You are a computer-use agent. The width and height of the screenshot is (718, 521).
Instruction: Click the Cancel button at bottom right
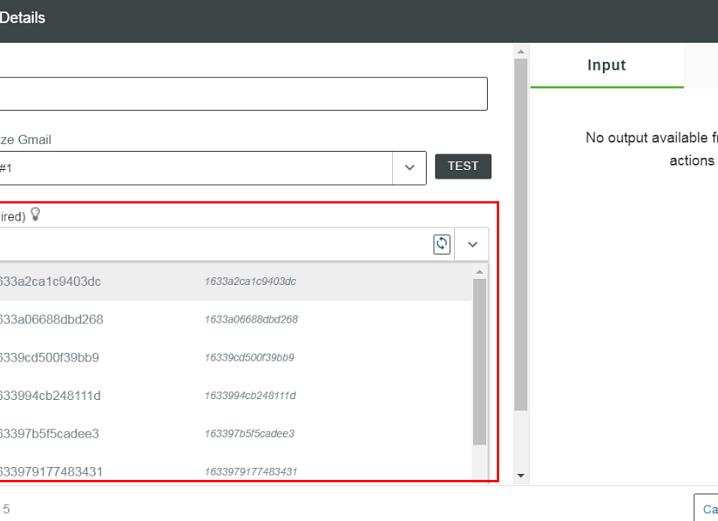708,509
